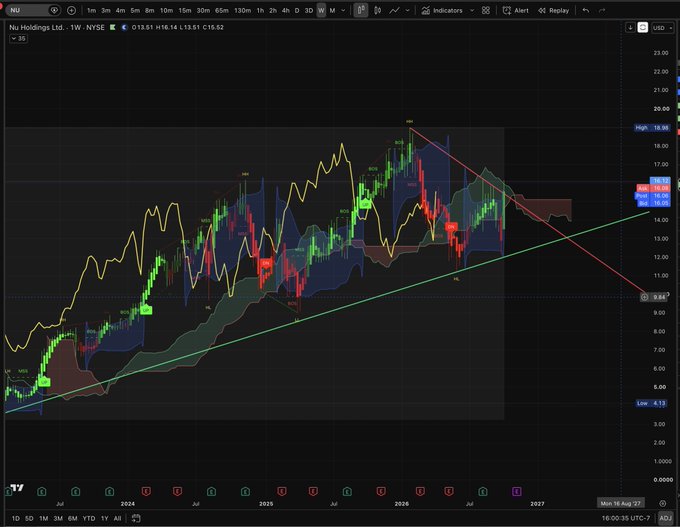
Task: Click the undo arrow icon
Action: tap(586, 10)
